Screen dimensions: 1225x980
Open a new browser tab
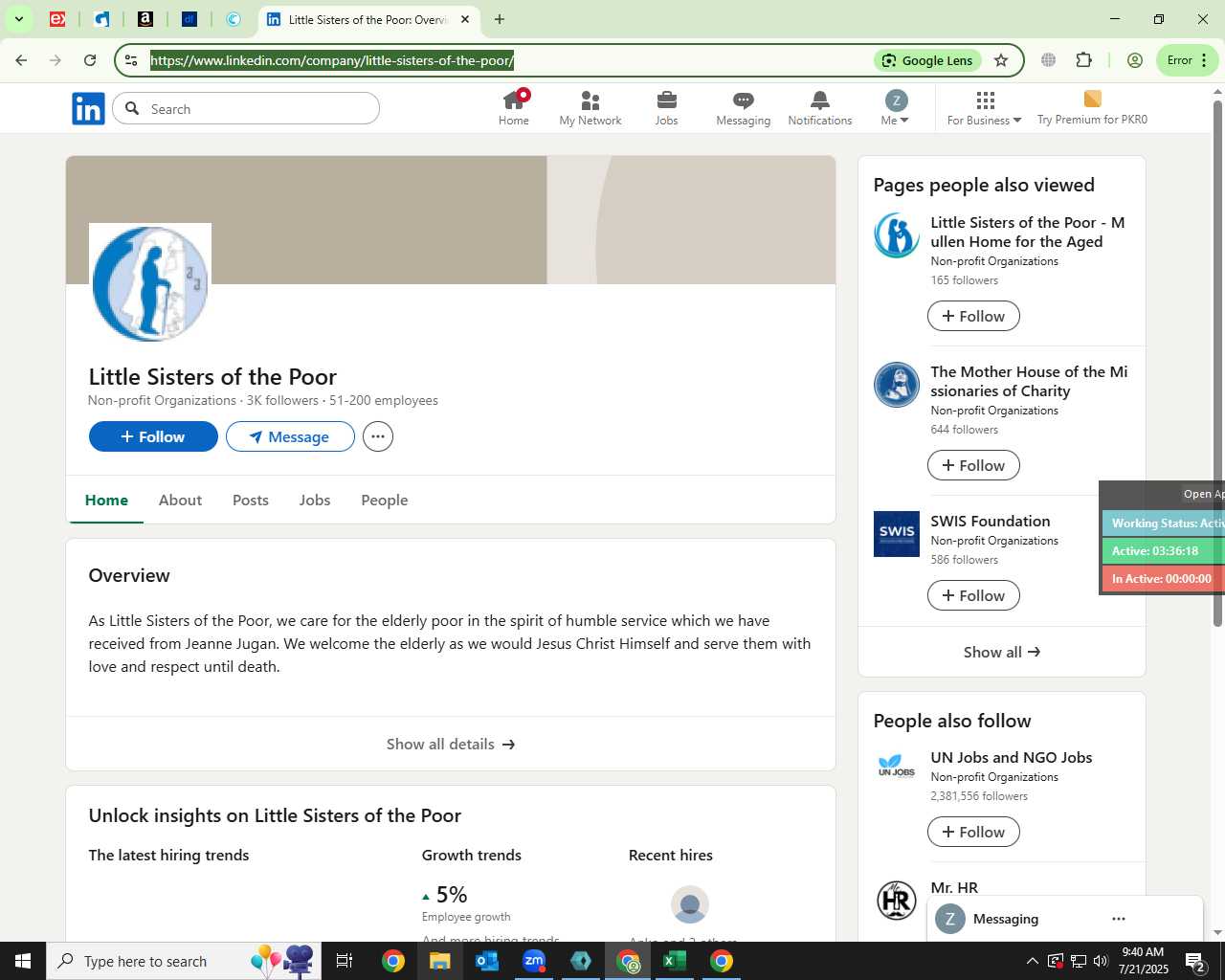499,19
